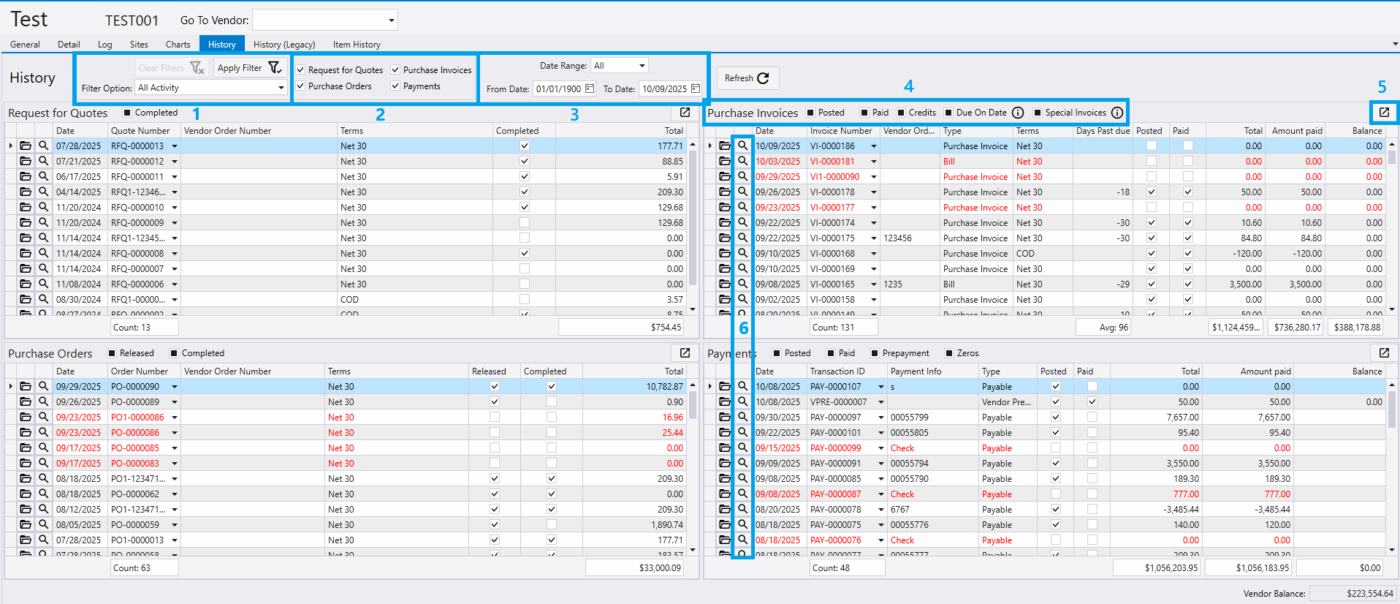Open From Date calendar picker
Image resolution: width=1400 pixels, height=604 pixels.
click(590, 89)
